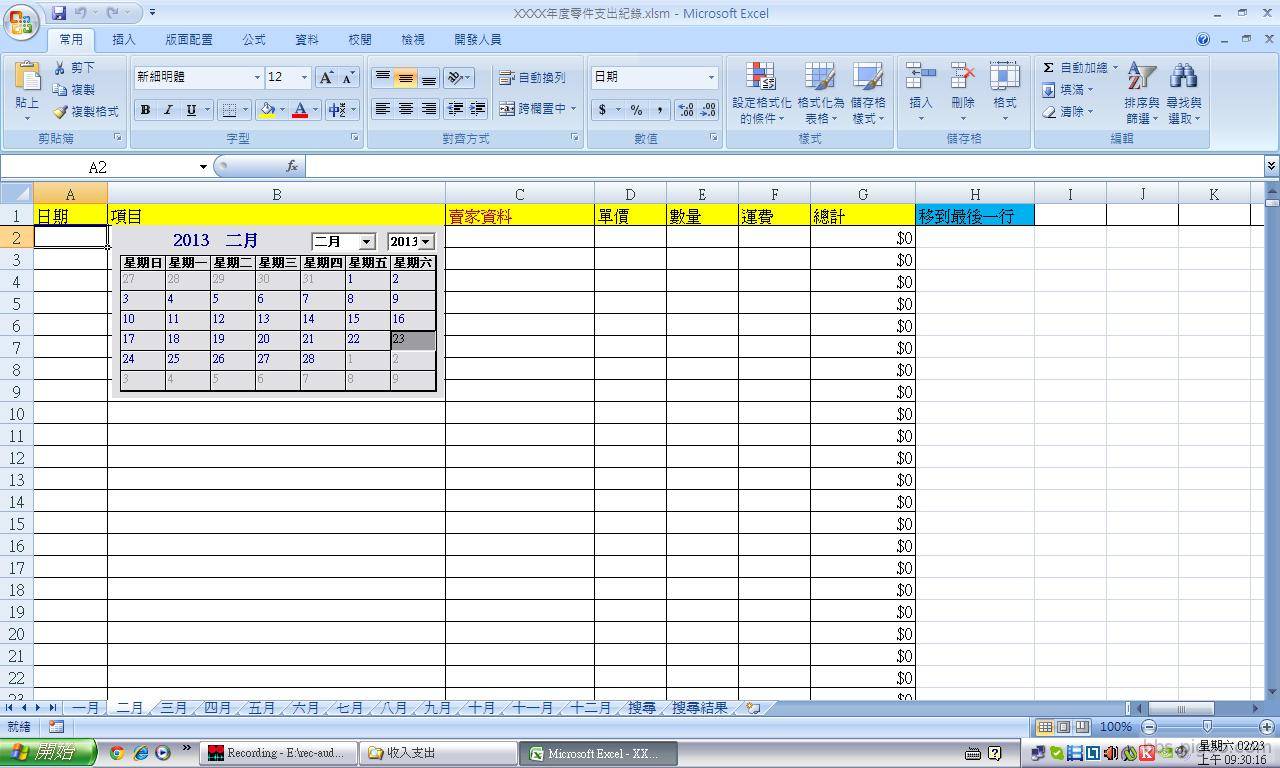Align text right
Screen dimensions: 1280x768
pos(428,108)
